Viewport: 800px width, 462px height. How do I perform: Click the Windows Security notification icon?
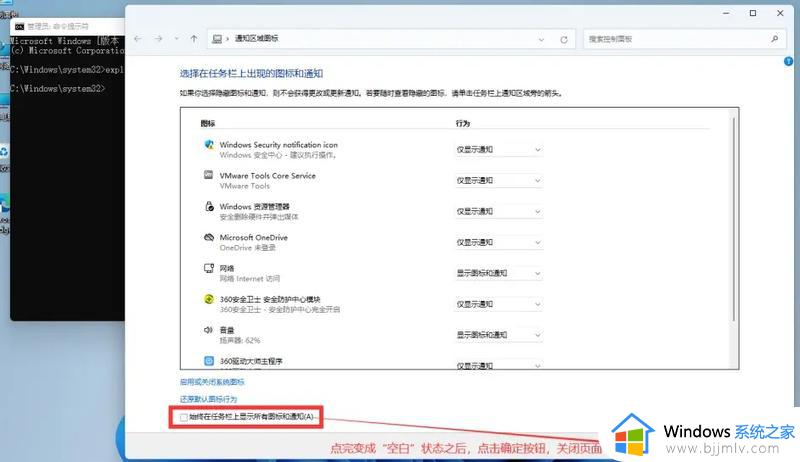coord(209,145)
